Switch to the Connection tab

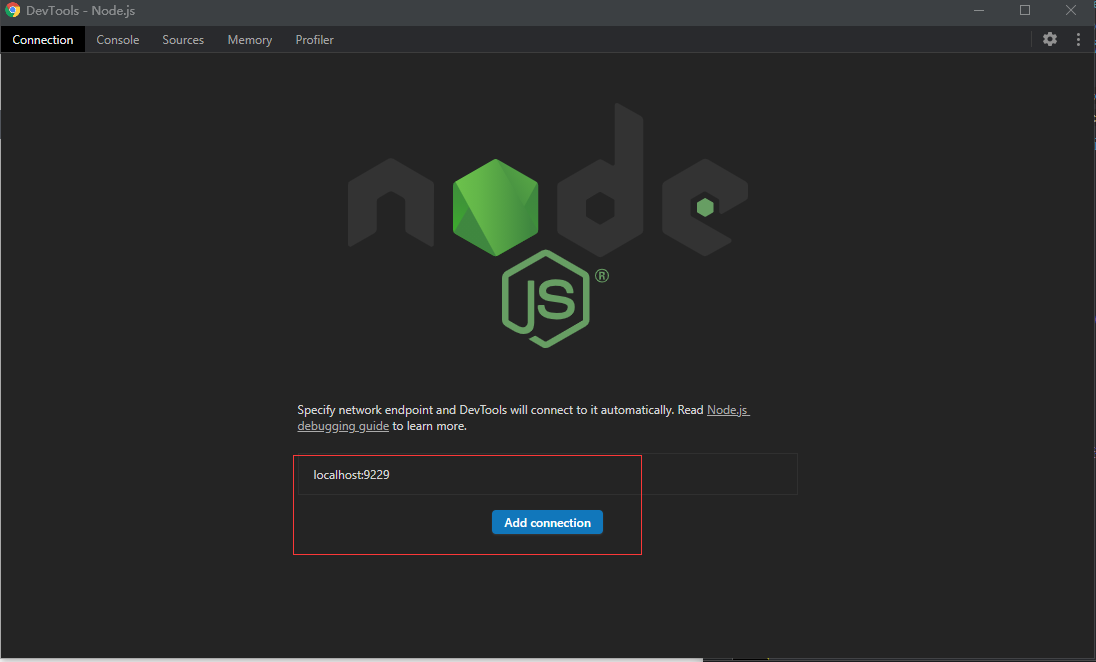coord(43,40)
